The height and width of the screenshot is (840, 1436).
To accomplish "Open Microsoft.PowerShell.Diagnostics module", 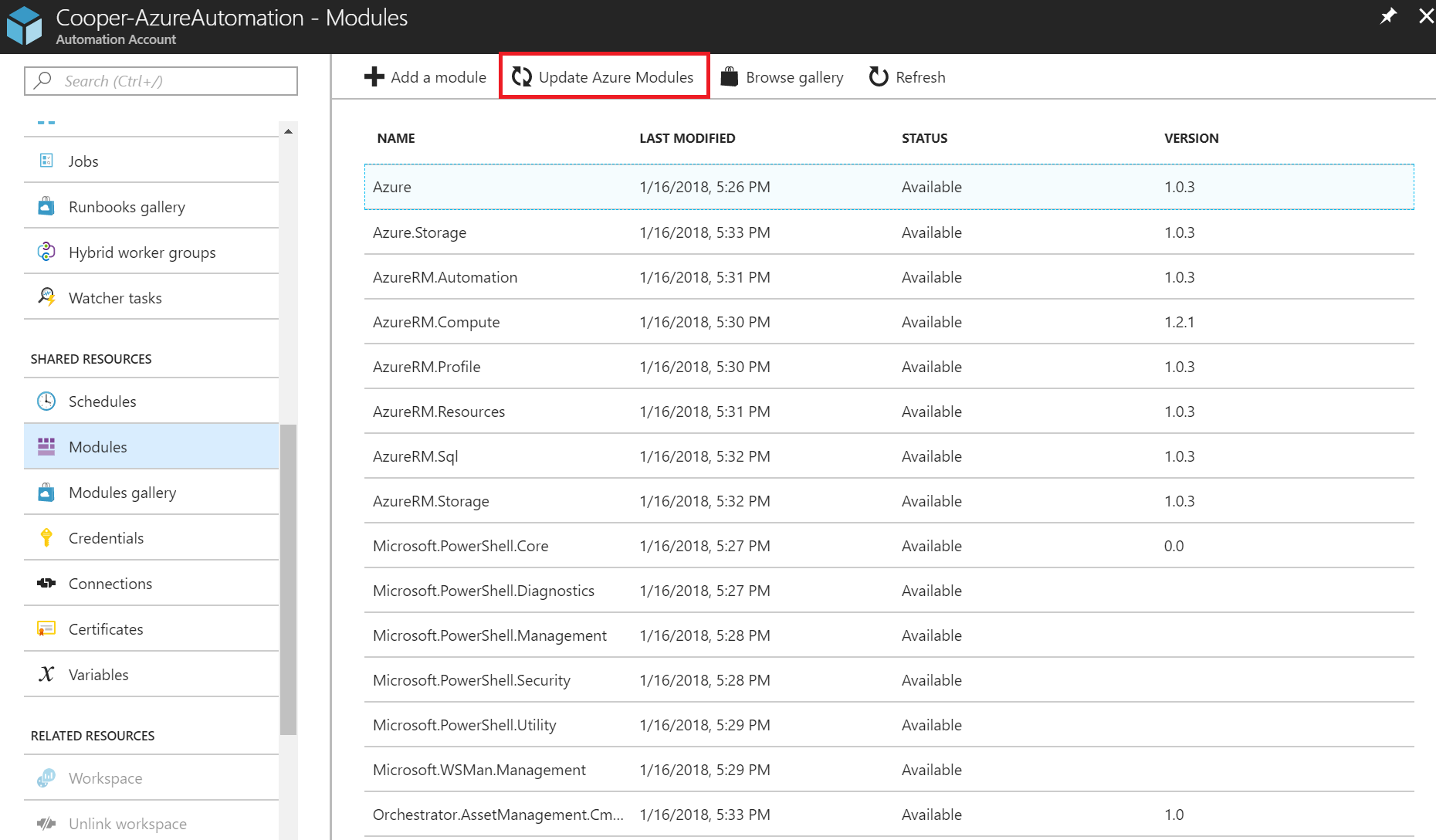I will click(x=889, y=590).
